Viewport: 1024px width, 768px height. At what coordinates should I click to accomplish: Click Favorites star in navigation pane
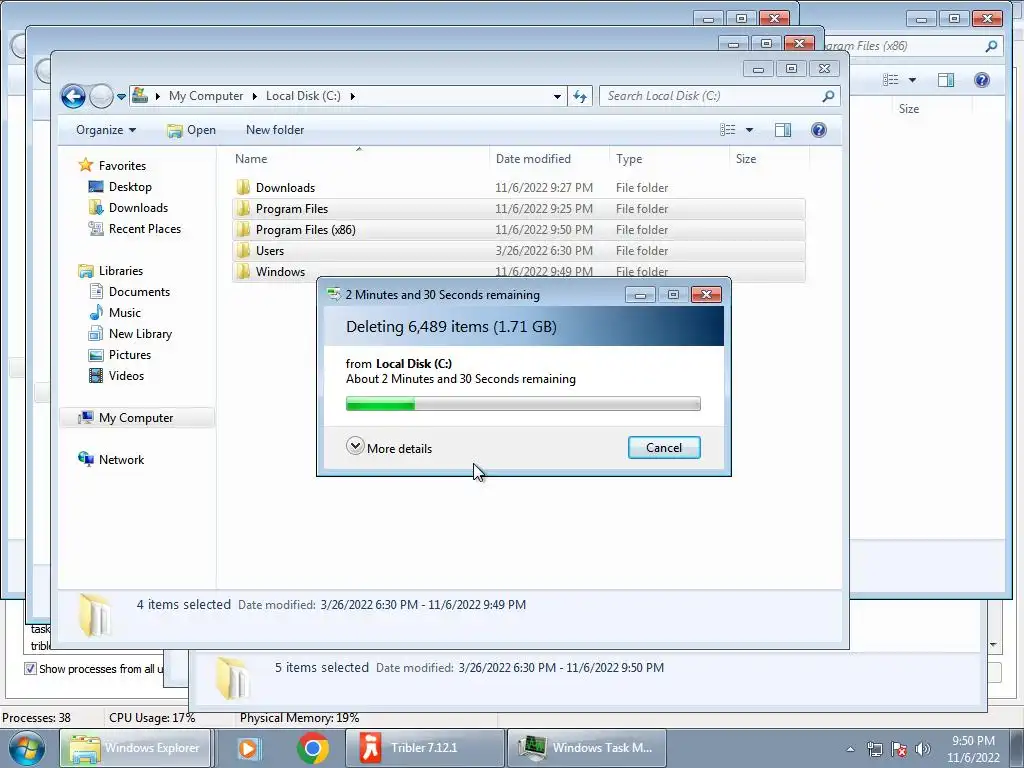tap(86, 165)
